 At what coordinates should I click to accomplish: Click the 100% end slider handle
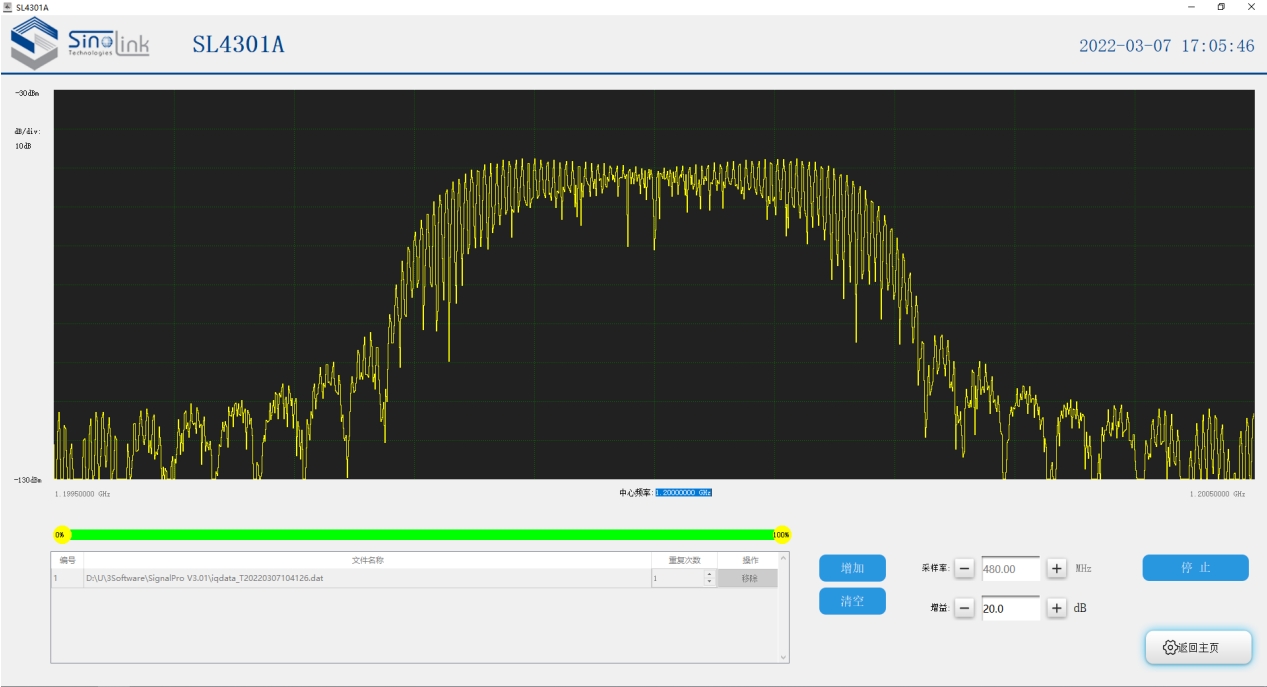point(782,535)
